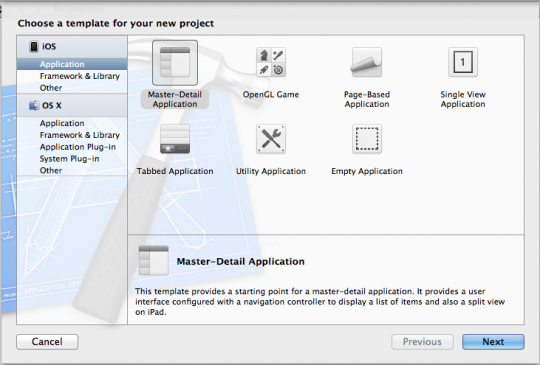Select the Single View Application icon
Viewport: 540px width, 365px height.
[463, 62]
